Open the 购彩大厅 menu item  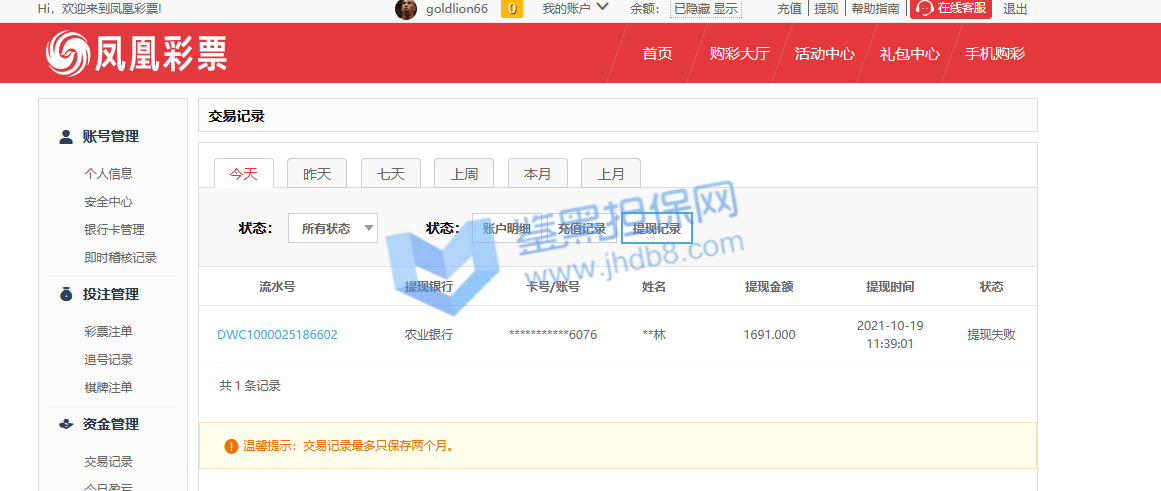coord(739,54)
